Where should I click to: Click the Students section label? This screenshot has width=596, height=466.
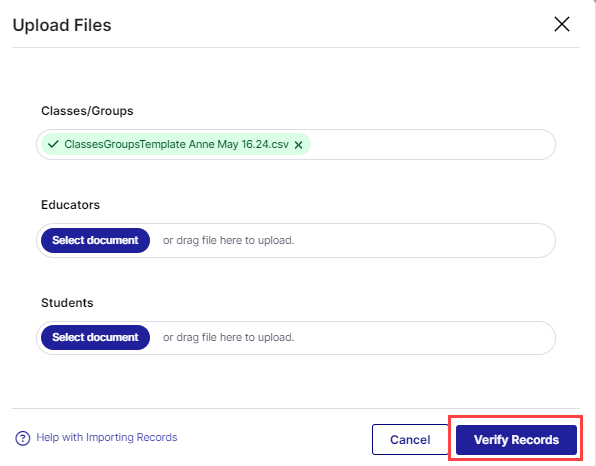[x=67, y=303]
